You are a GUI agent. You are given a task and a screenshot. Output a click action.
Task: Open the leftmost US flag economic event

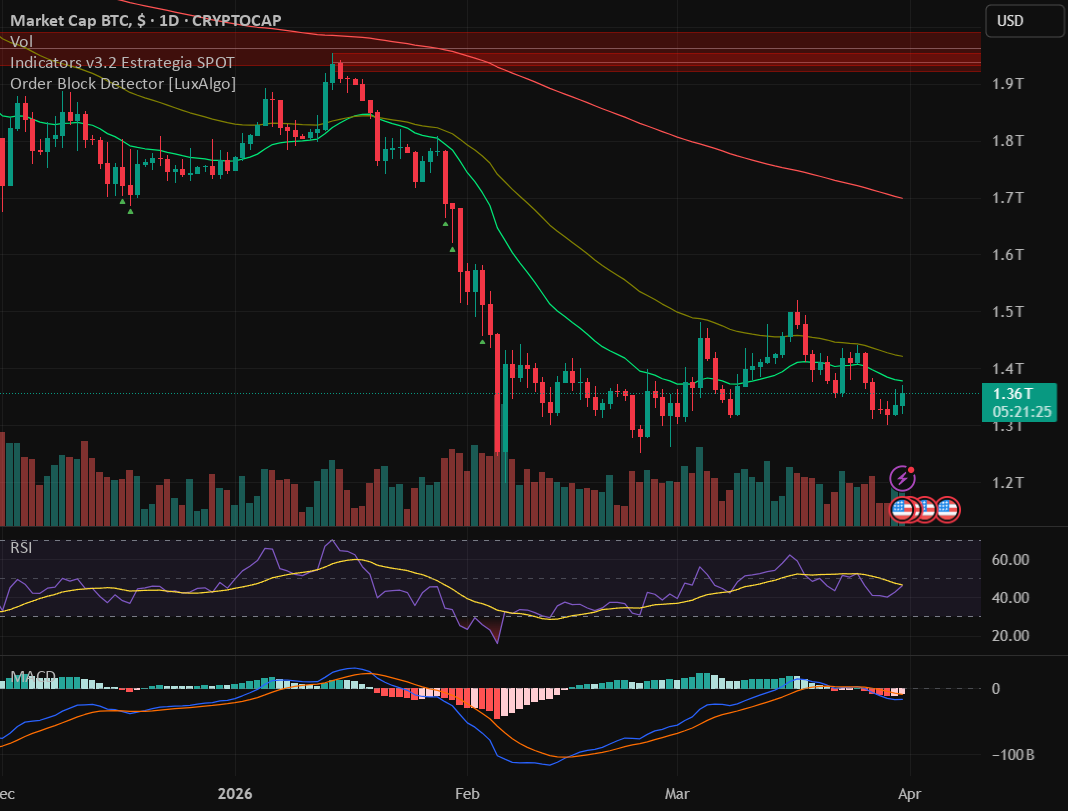902,509
